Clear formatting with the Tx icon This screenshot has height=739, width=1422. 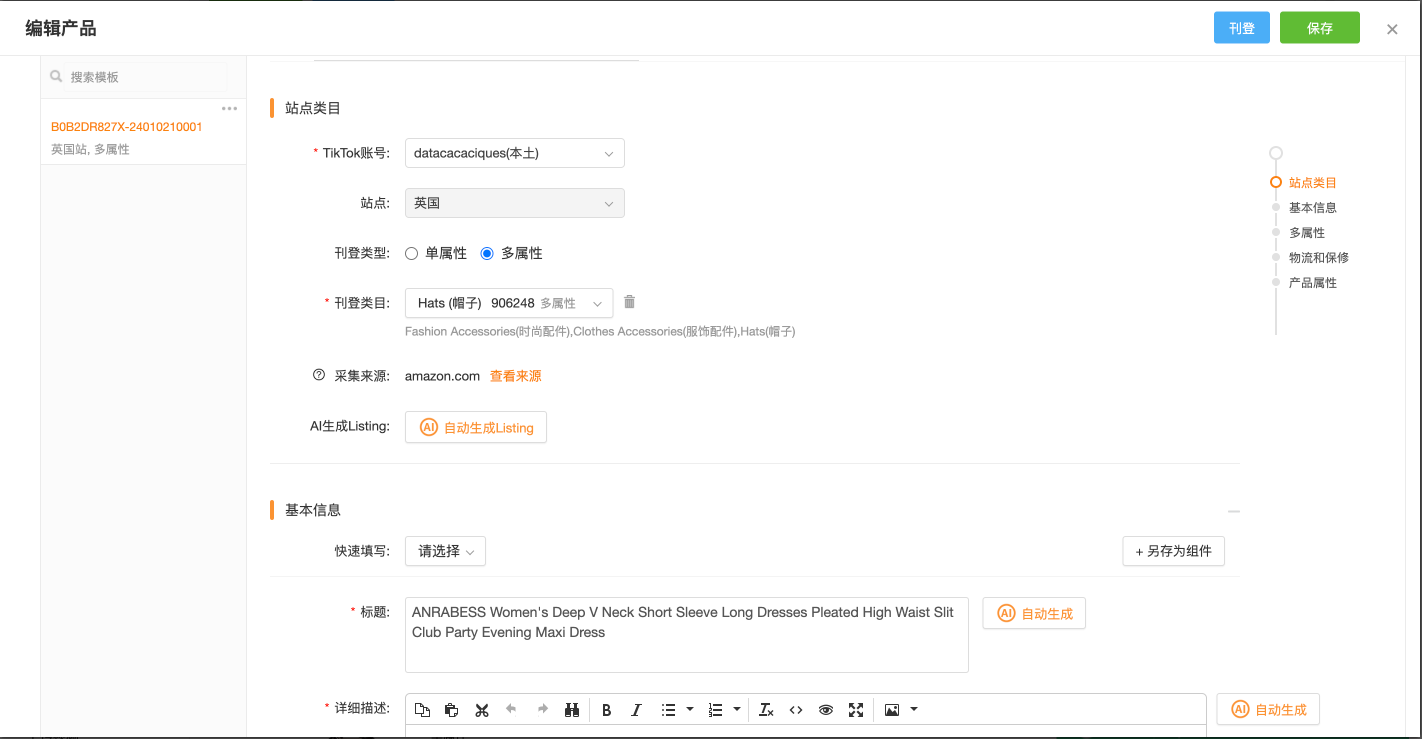(766, 710)
